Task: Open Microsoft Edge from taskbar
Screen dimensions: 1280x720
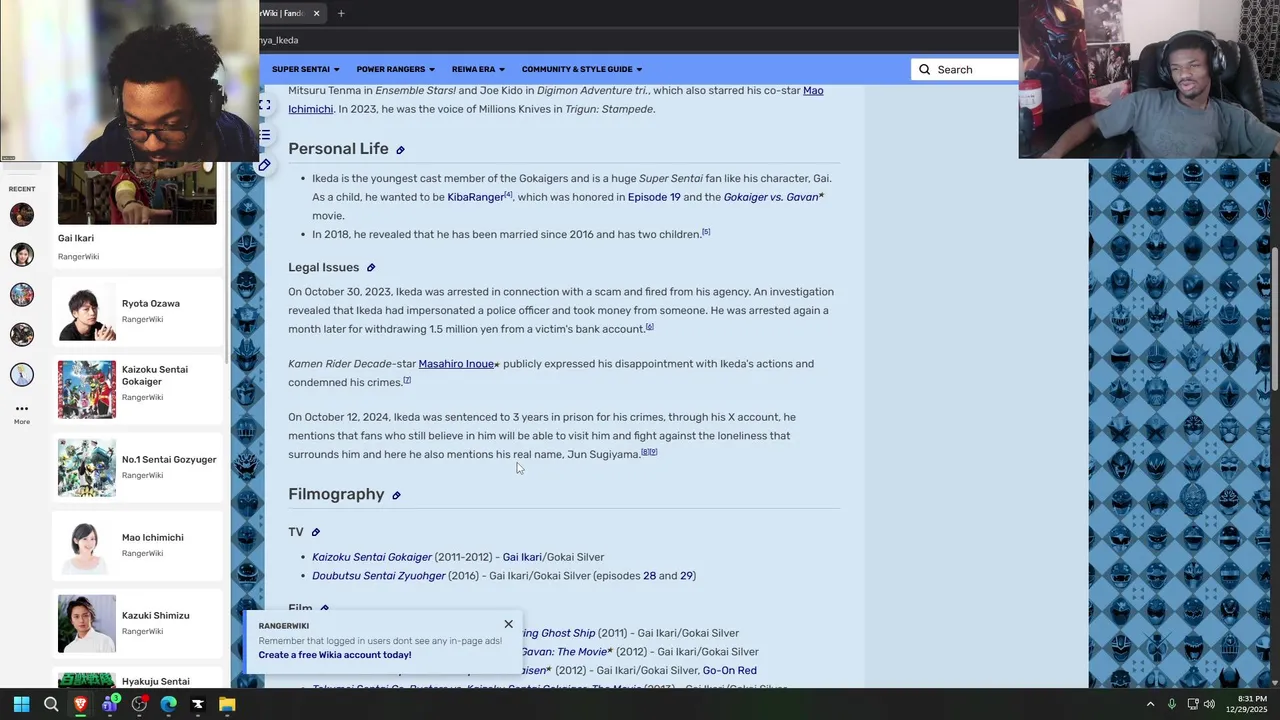Action: click(x=168, y=704)
